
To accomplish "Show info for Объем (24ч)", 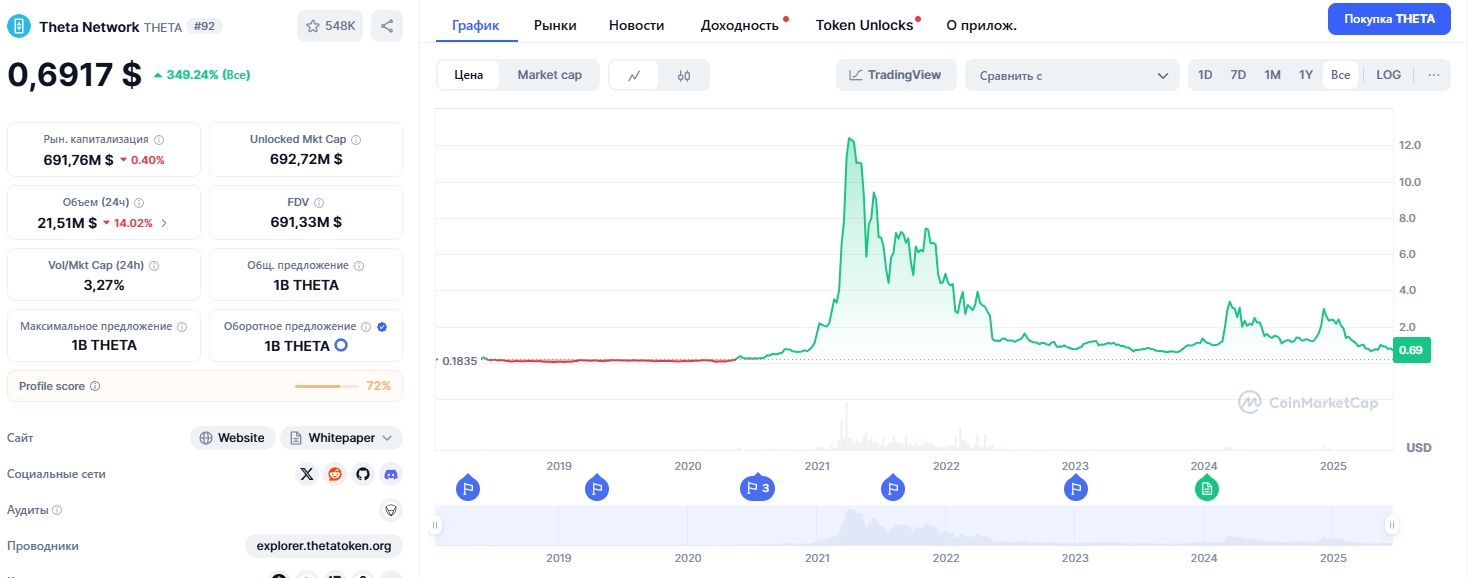I will (139, 203).
